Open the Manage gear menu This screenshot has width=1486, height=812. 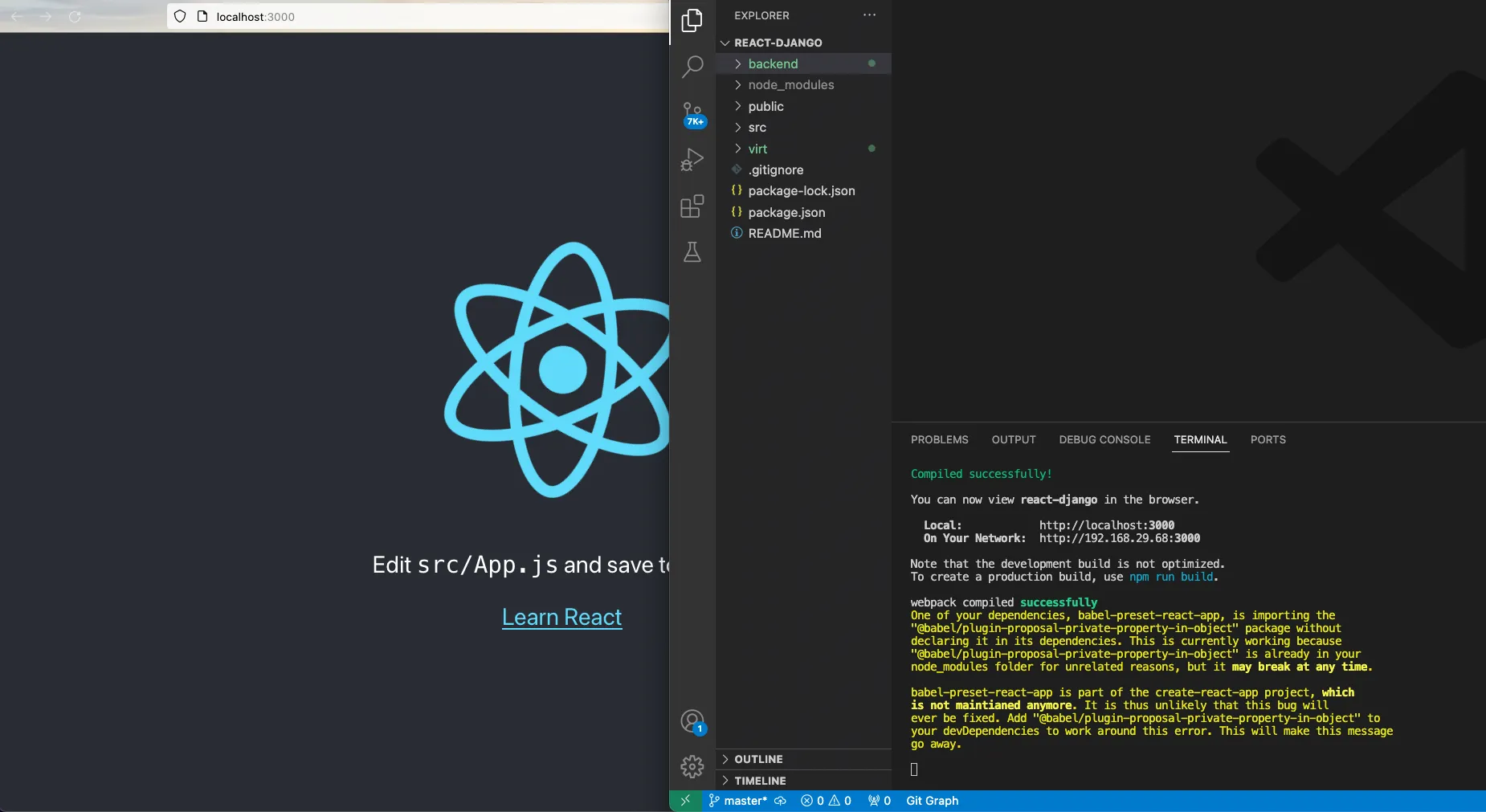click(x=692, y=766)
